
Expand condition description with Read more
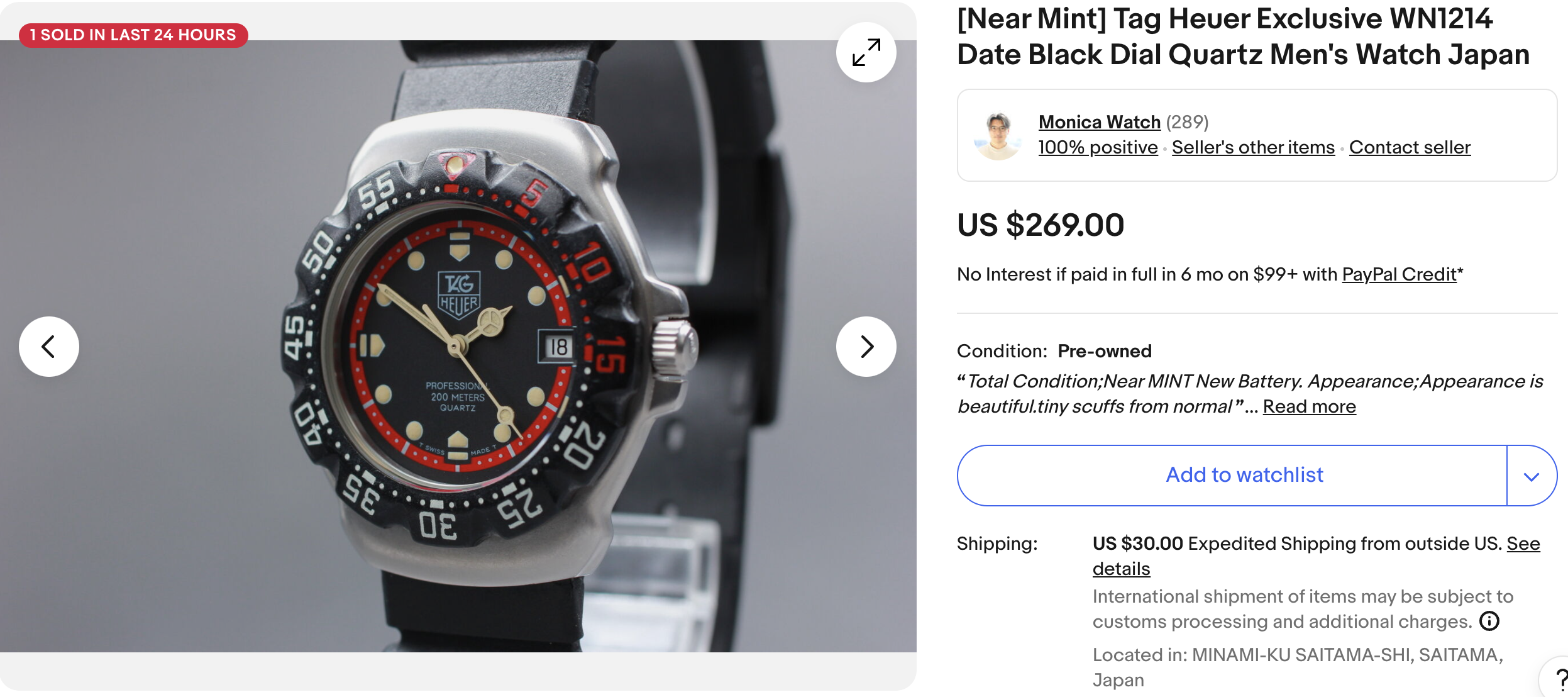pos(1309,406)
